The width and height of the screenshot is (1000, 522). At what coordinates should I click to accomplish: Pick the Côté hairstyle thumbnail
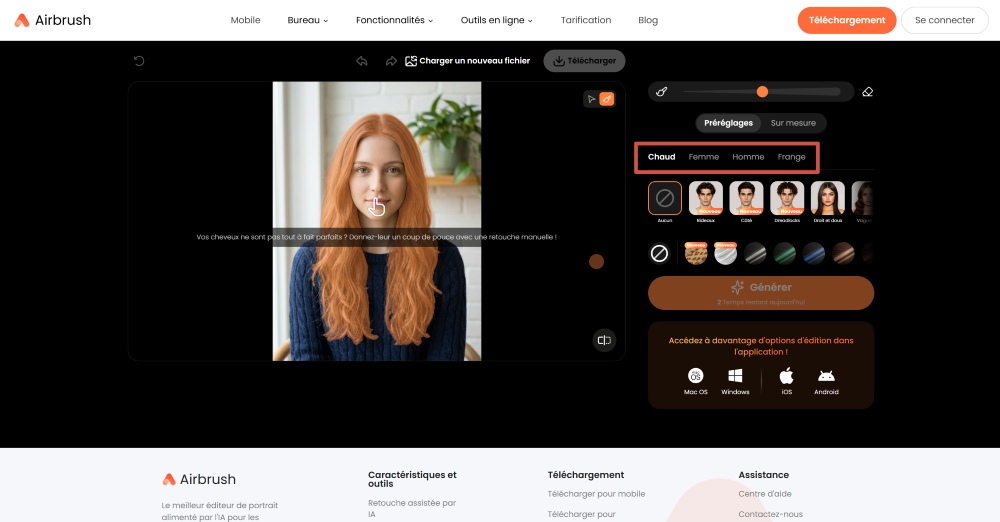coord(746,198)
